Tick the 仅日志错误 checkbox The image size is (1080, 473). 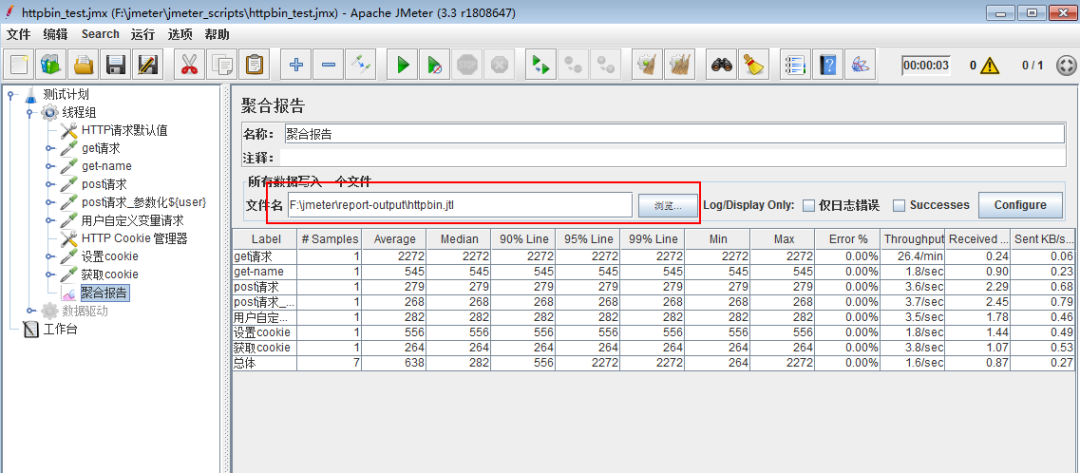coord(809,205)
